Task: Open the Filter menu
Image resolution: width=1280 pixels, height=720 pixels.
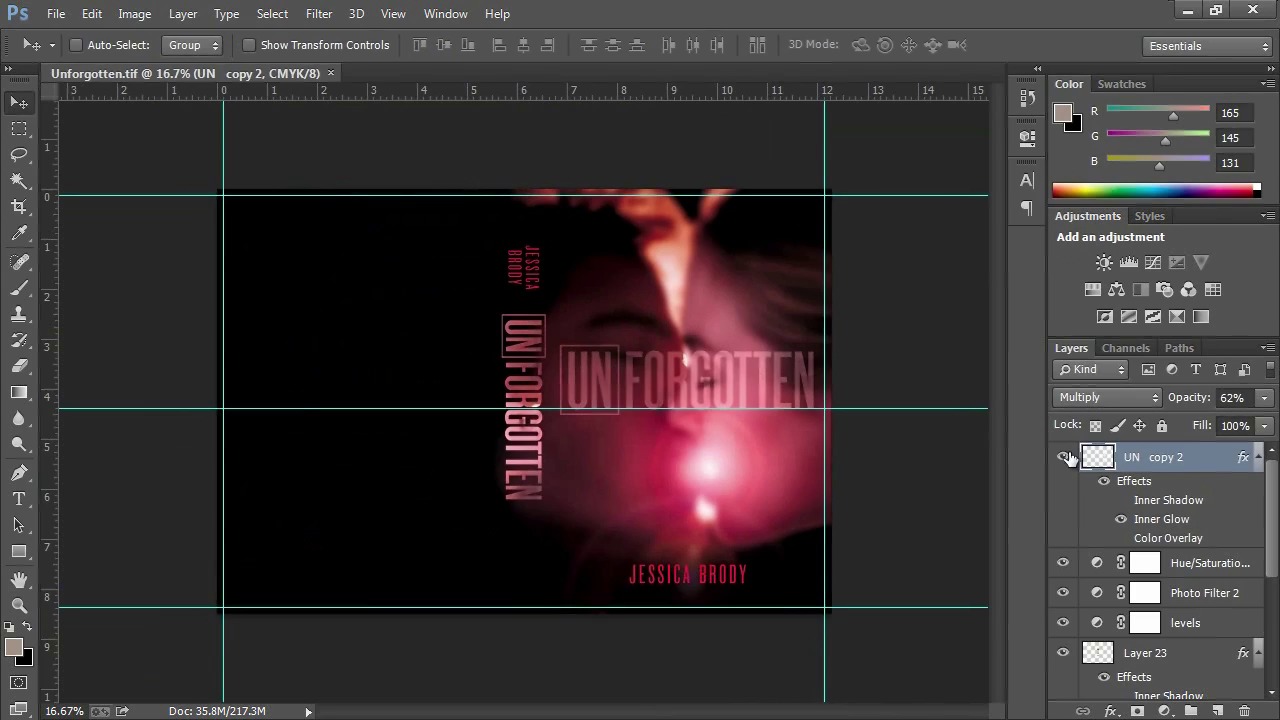Action: [x=319, y=14]
